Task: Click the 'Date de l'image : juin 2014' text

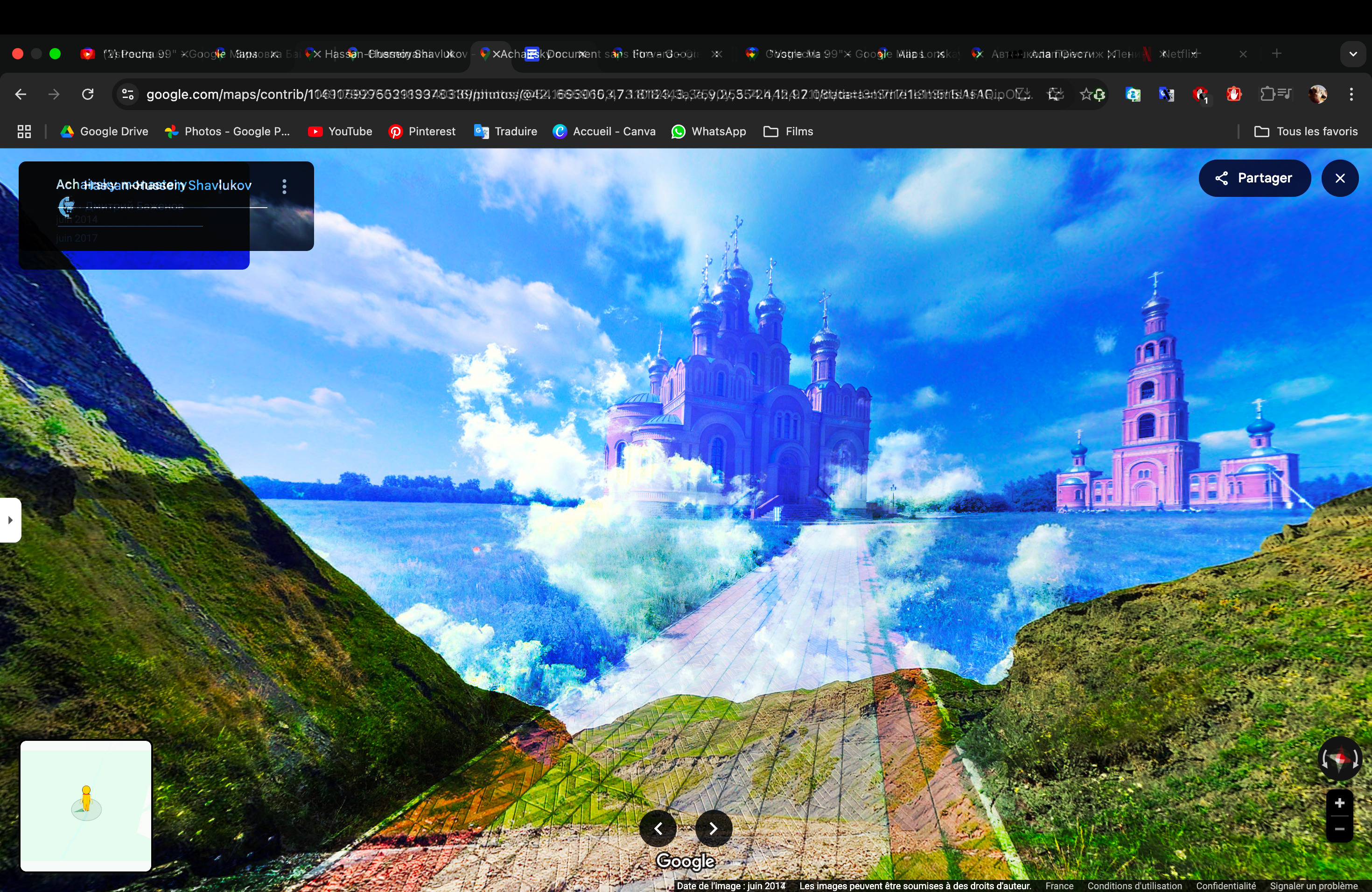Action: click(x=731, y=885)
